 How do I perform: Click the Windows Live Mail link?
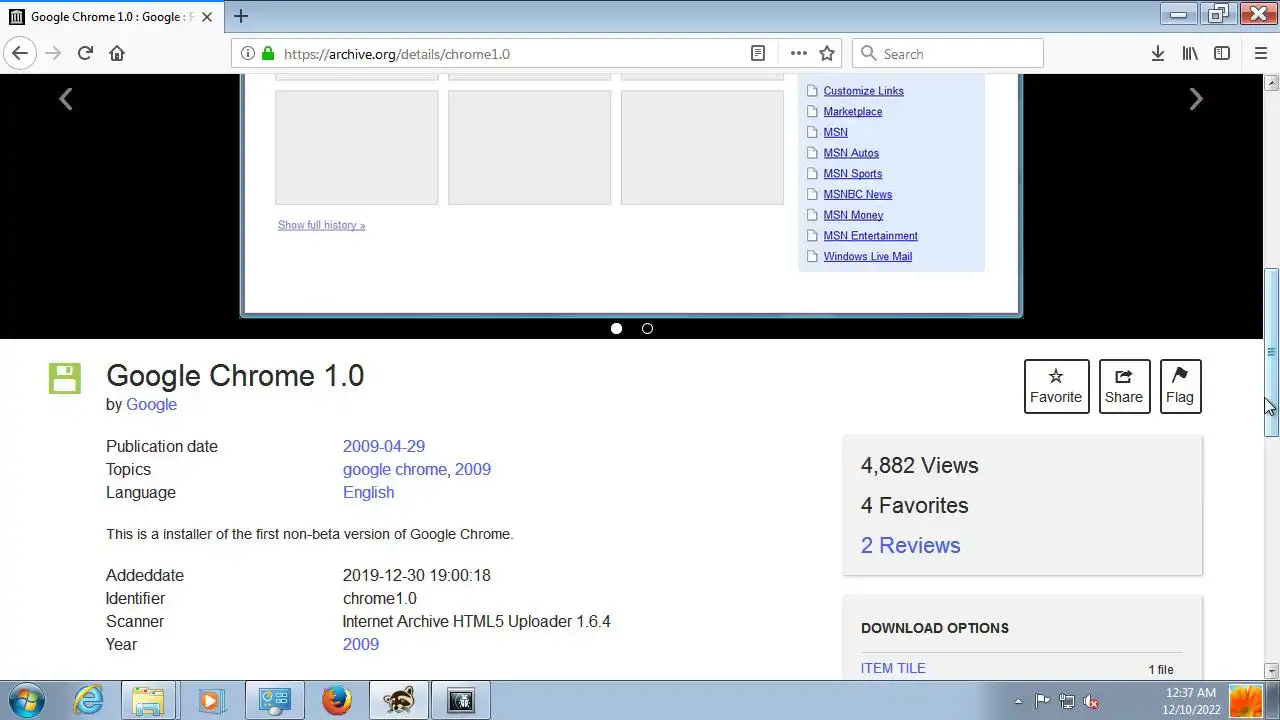(867, 257)
